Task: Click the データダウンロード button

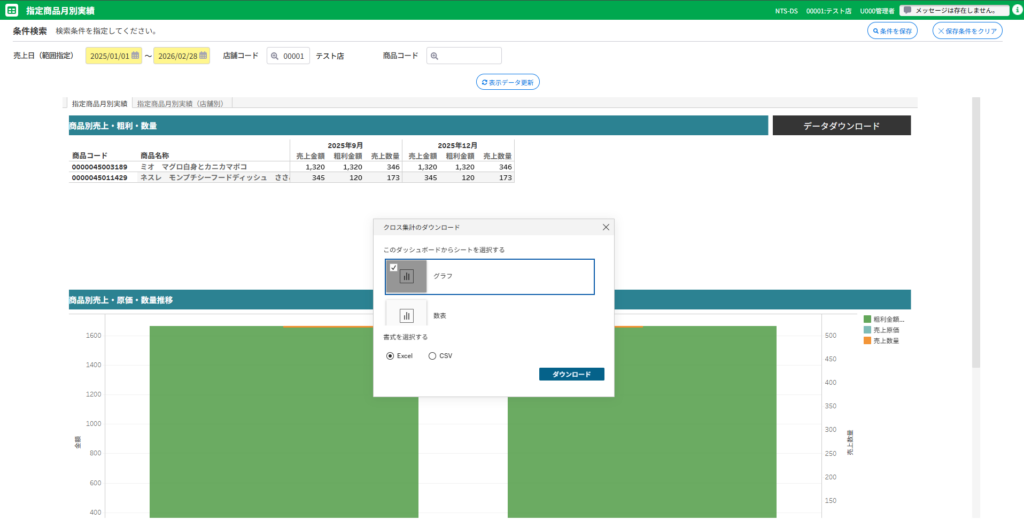Action: (x=841, y=126)
